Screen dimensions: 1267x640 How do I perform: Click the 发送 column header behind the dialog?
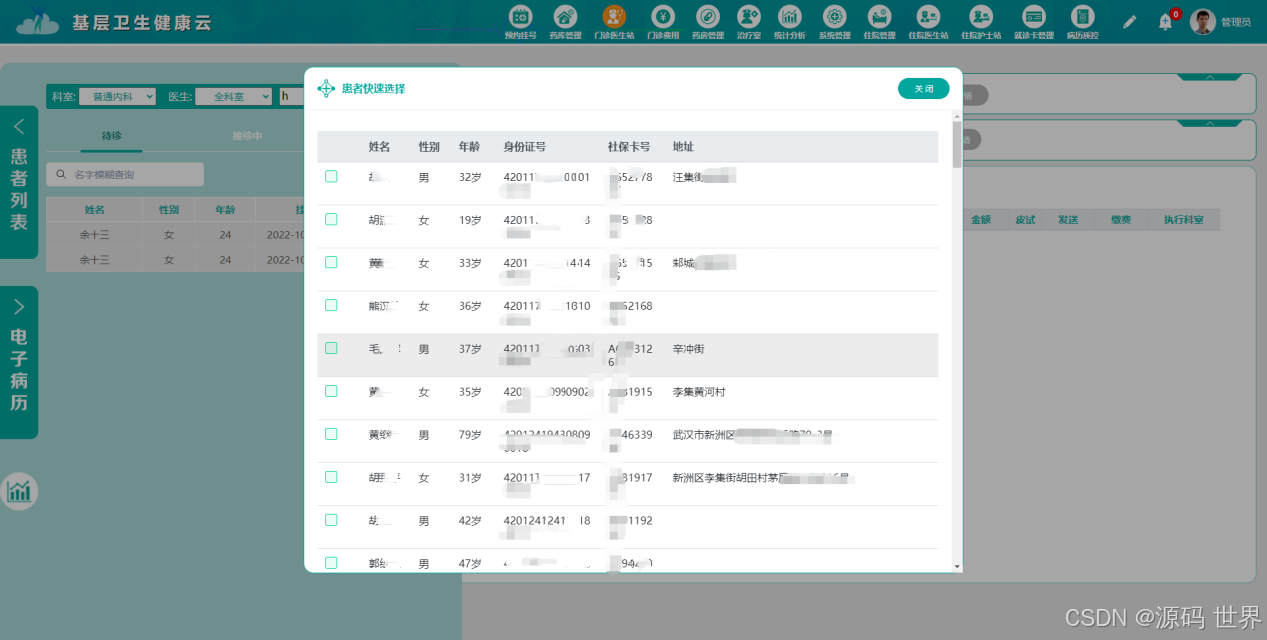click(1068, 220)
